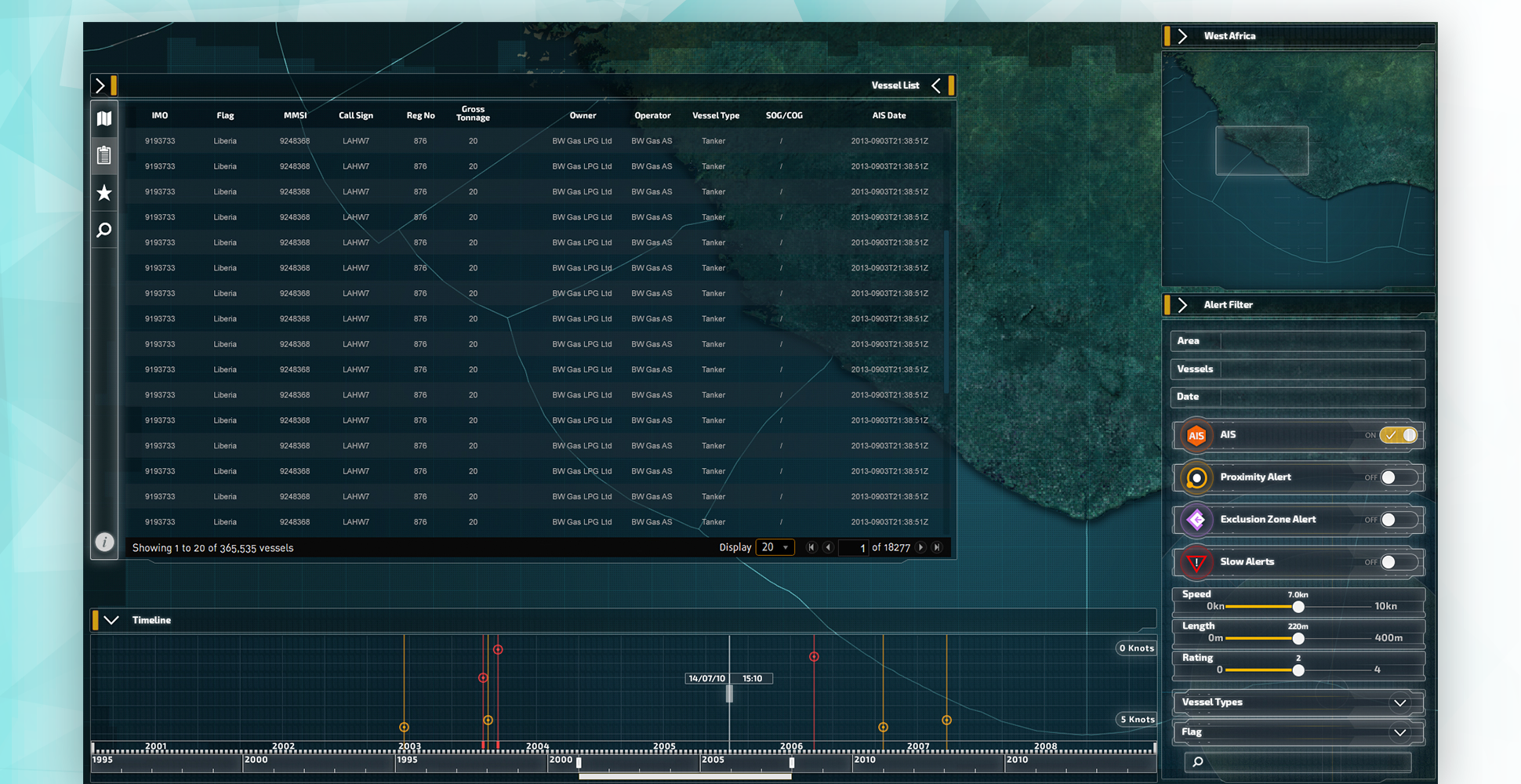Click the clipboard list sidebar icon
1521x784 pixels.
104,155
